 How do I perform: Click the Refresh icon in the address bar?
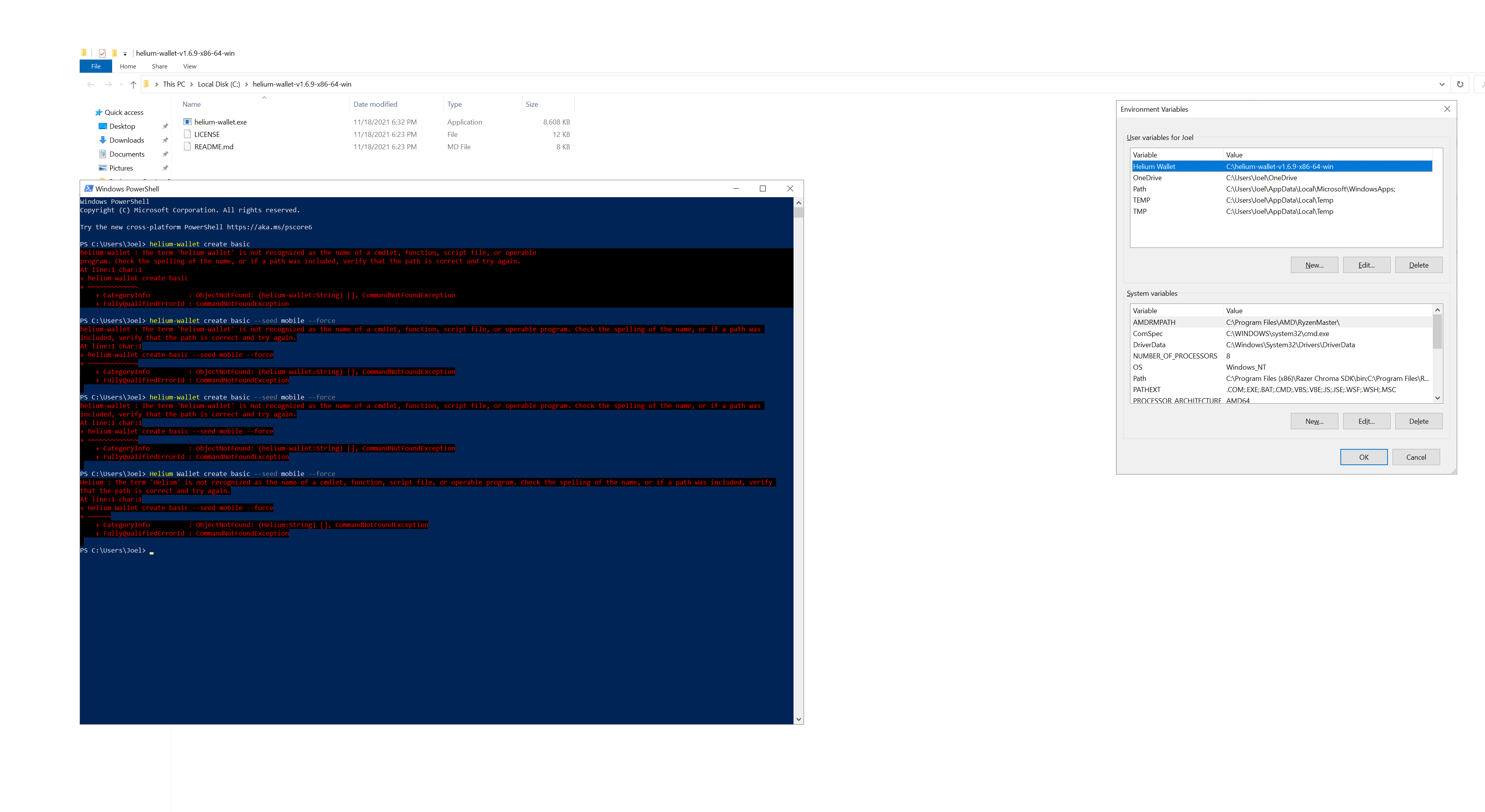pos(1459,84)
